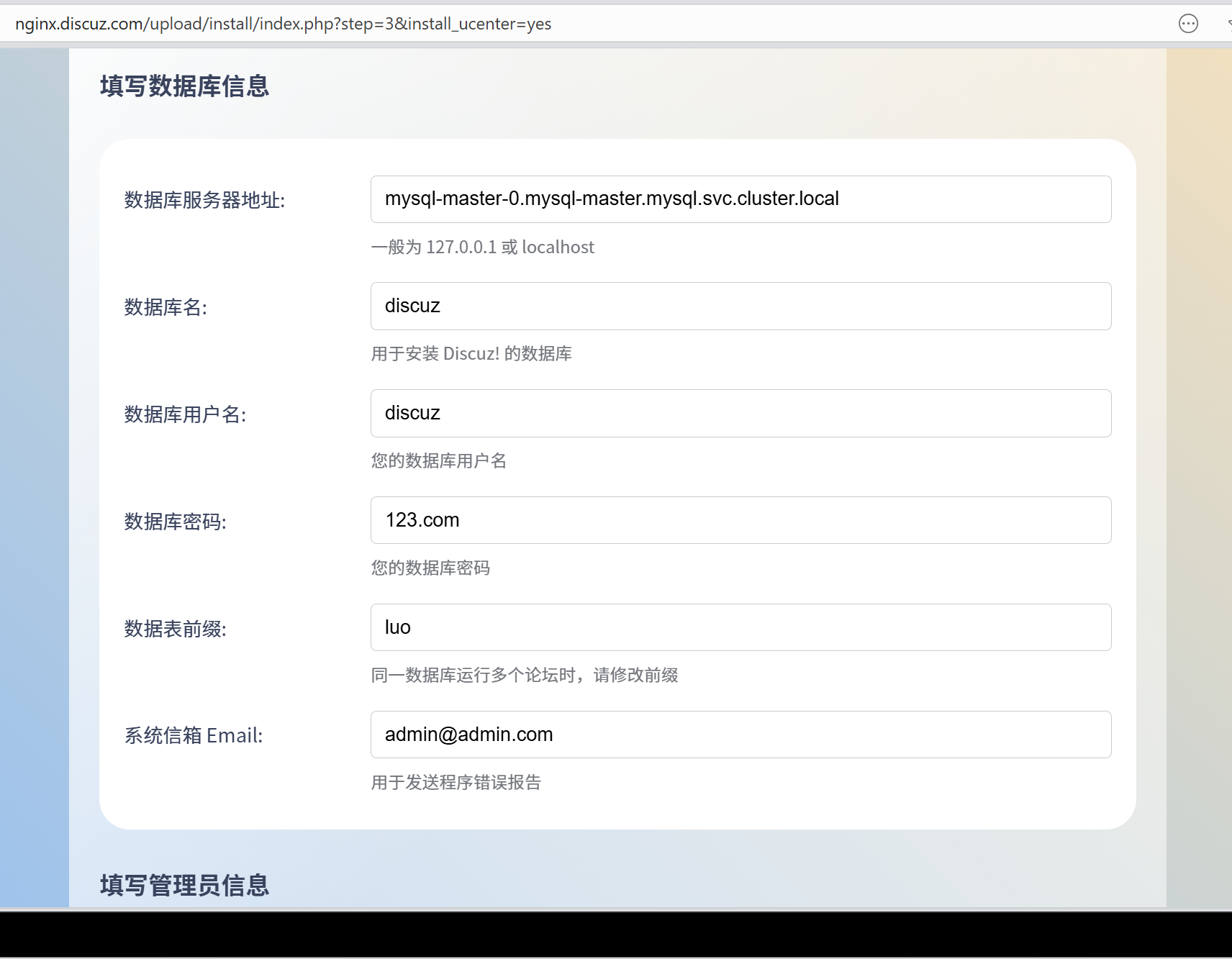The image size is (1232, 959).
Task: Click the system Email field admin@admin.com
Action: 740,735
